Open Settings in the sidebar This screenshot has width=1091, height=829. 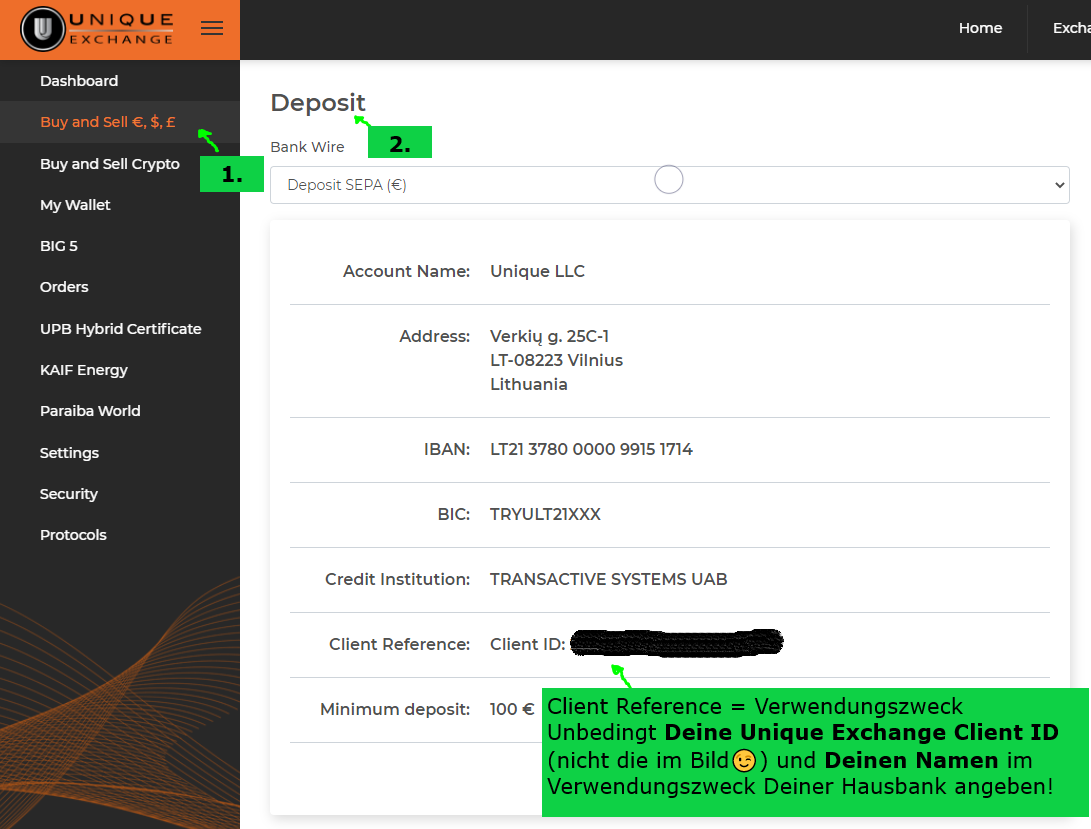[x=69, y=452]
